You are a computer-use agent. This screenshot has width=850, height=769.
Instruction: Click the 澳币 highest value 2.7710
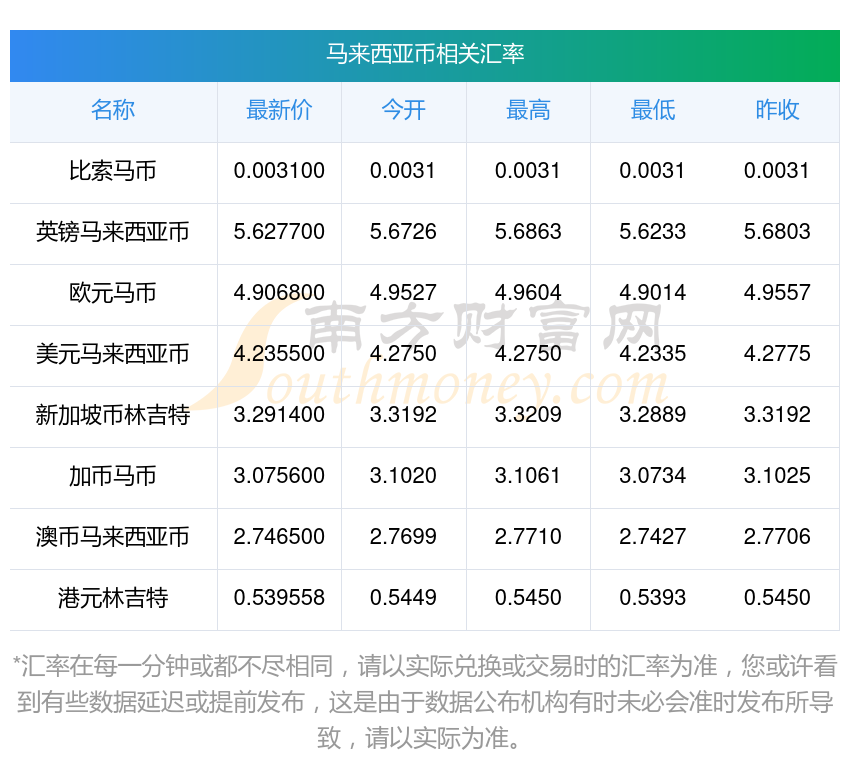(528, 537)
